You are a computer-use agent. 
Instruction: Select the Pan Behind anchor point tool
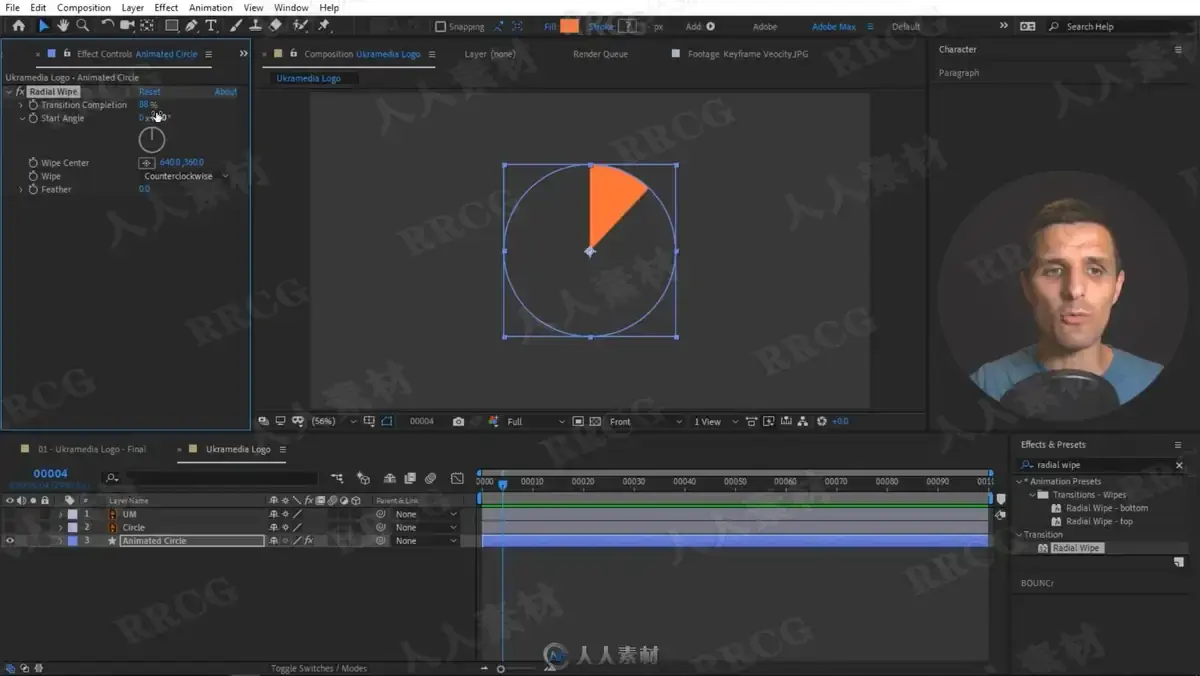point(147,26)
